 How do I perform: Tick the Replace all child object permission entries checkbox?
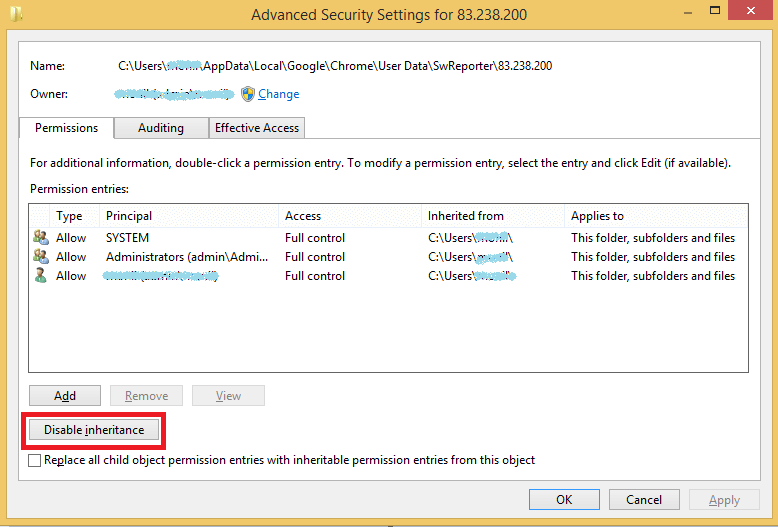(x=35, y=461)
